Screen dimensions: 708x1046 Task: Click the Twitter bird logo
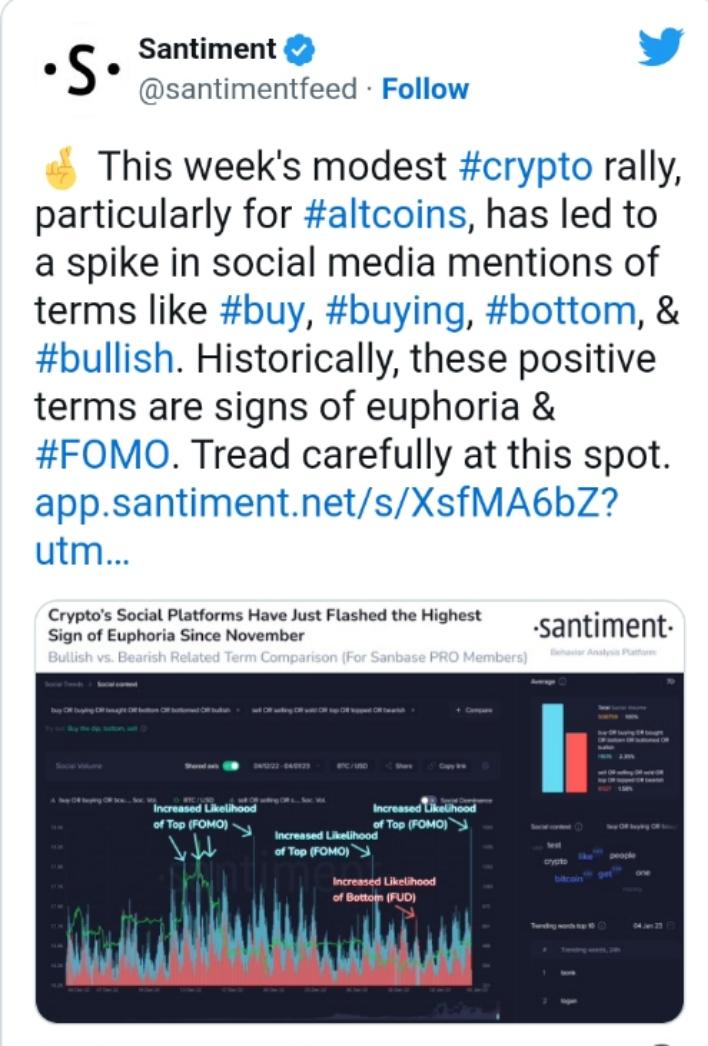[661, 47]
